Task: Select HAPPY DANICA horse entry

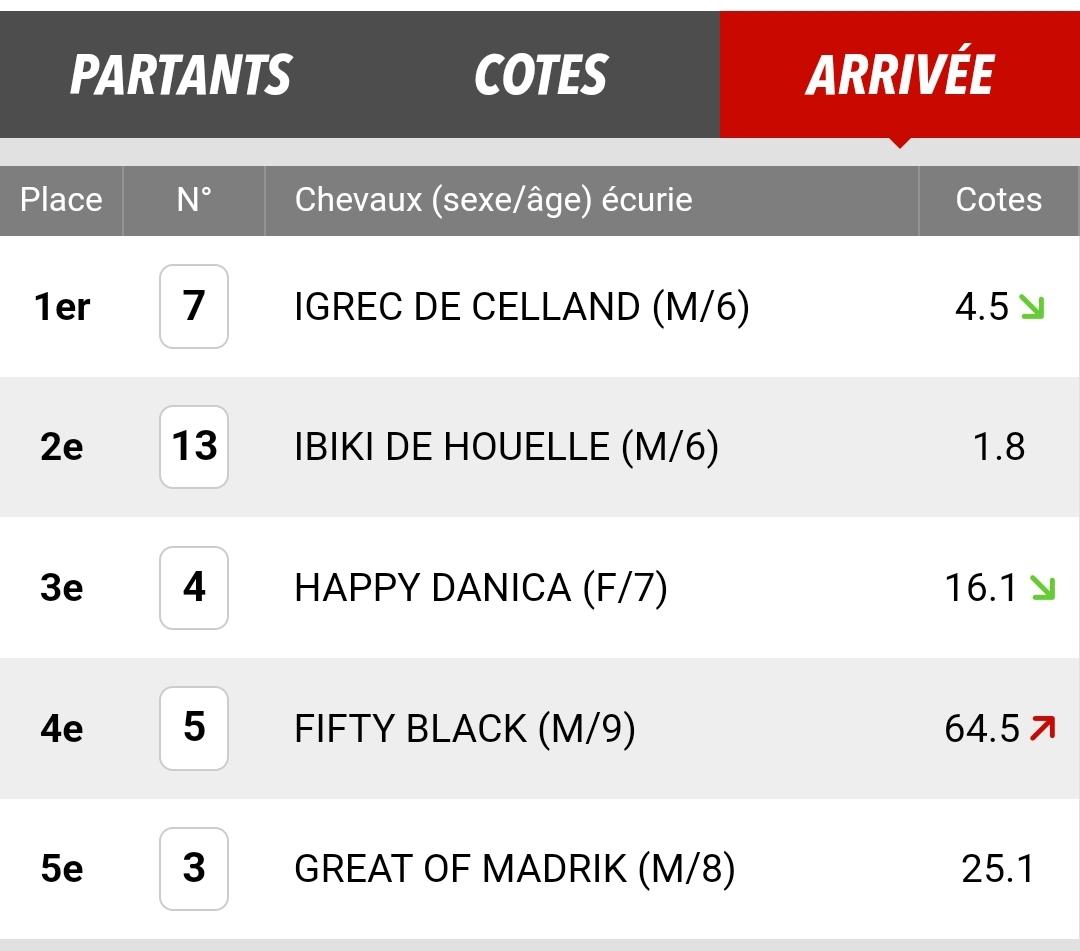Action: pos(481,588)
